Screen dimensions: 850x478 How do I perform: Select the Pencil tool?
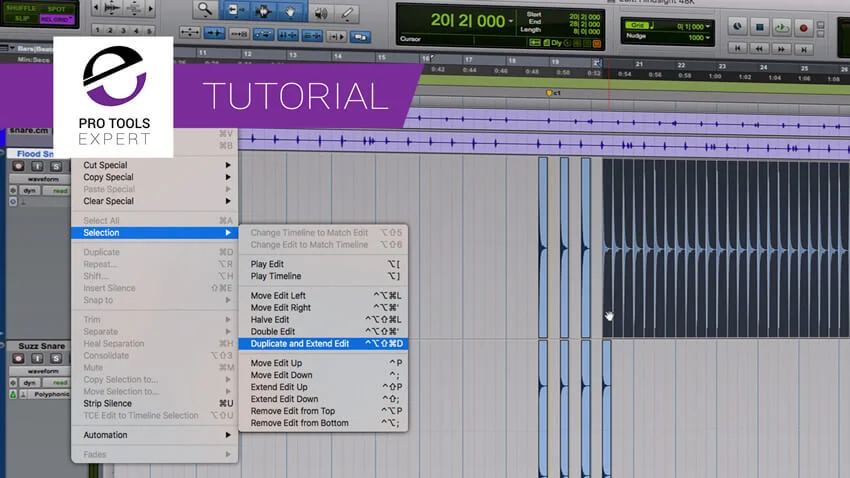tap(347, 14)
